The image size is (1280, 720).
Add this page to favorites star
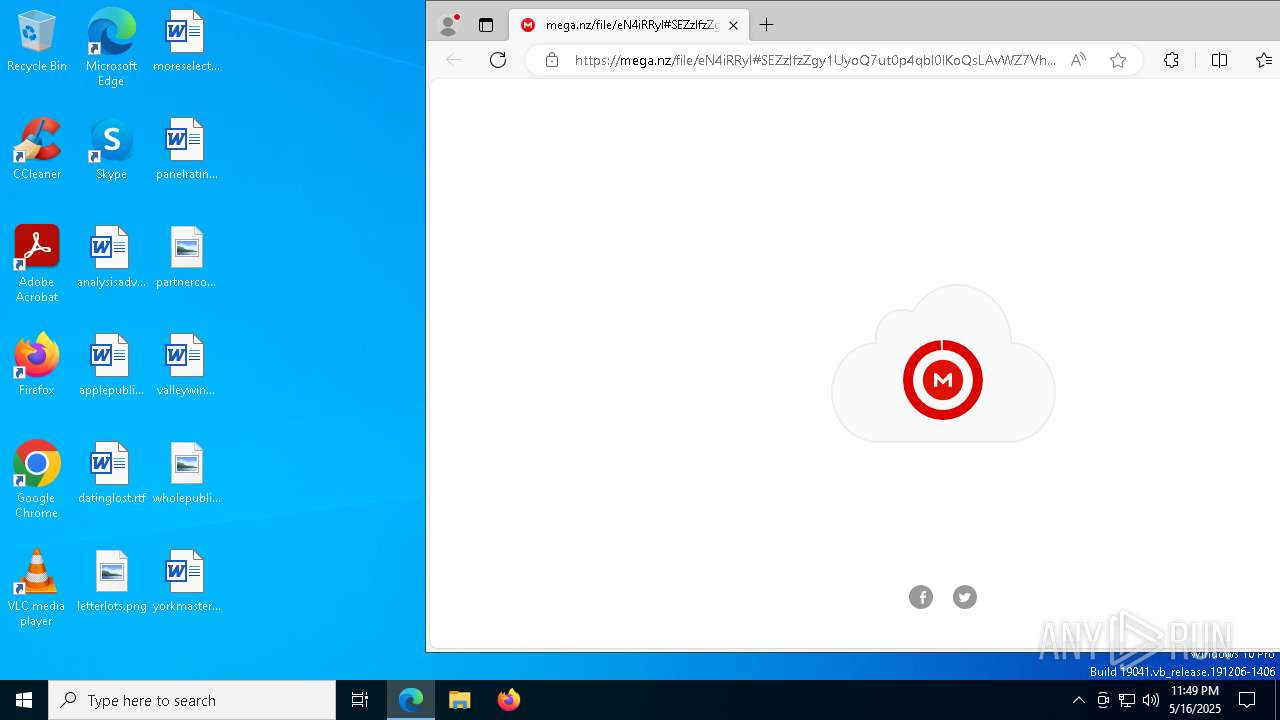pos(1118,60)
